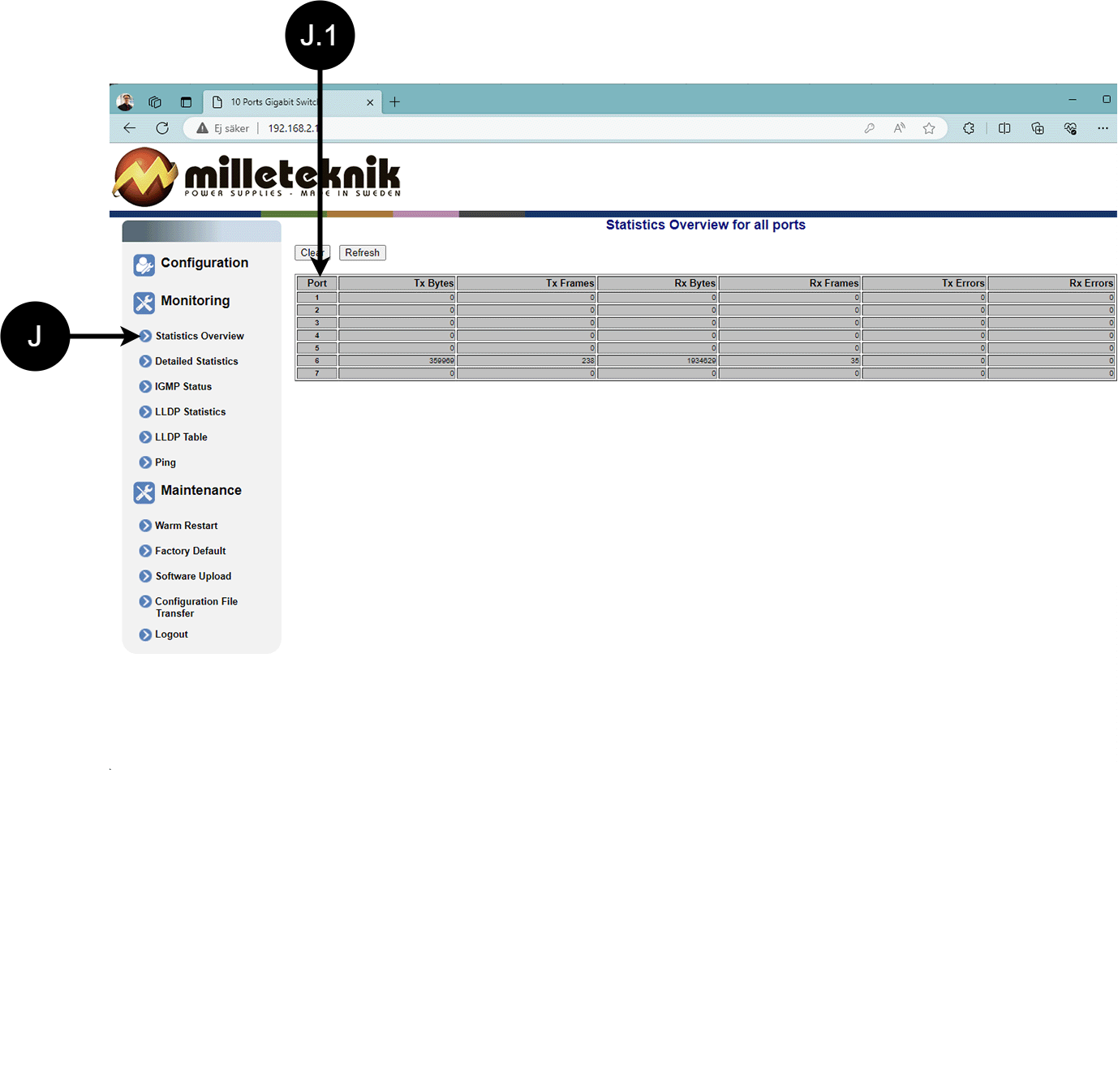Open Detailed Statistics in the sidebar
Screen dimensions: 1118x1092
click(x=196, y=361)
